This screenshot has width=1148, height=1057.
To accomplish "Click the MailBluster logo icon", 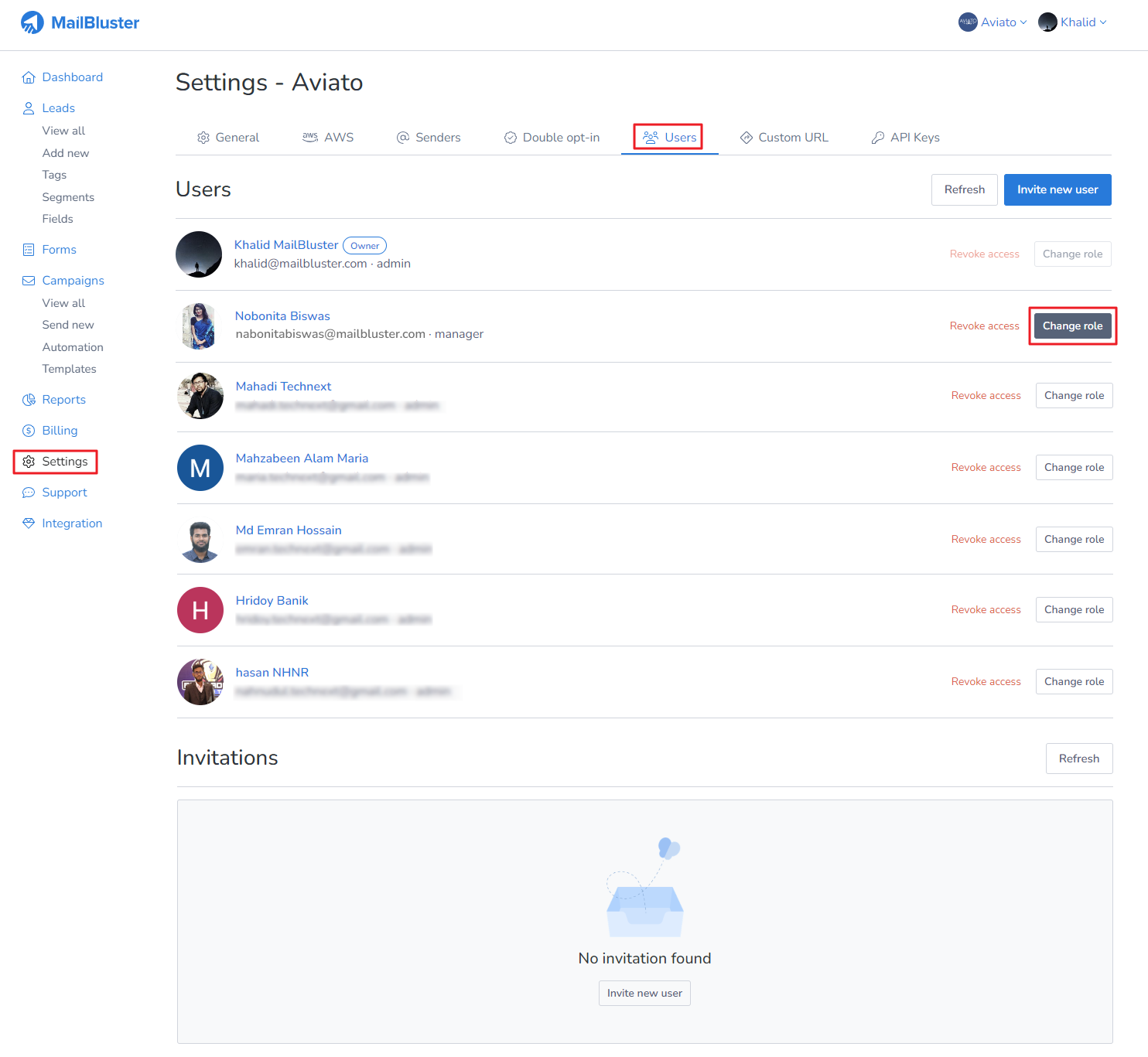I will click(32, 22).
